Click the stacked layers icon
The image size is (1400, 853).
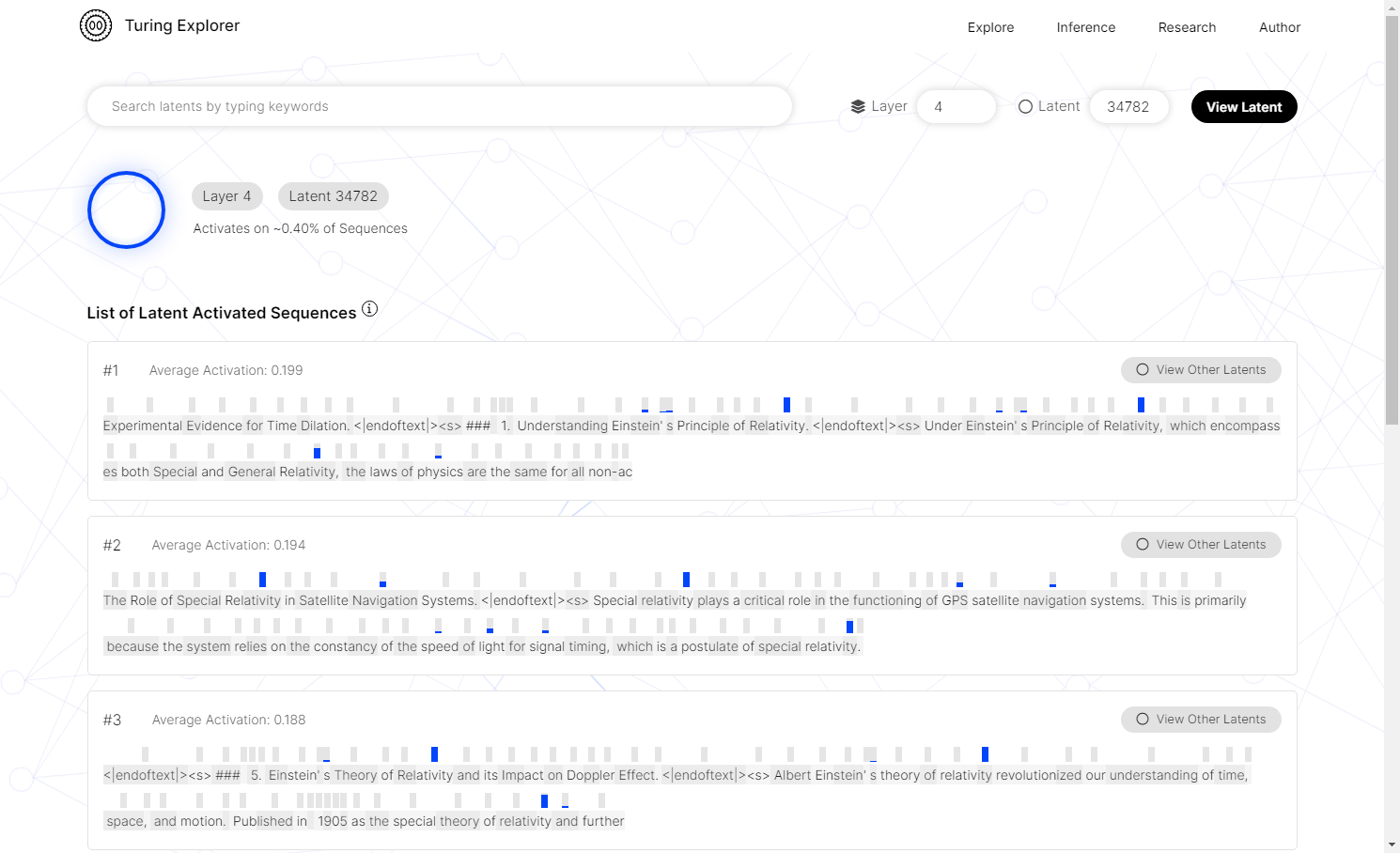coord(858,107)
